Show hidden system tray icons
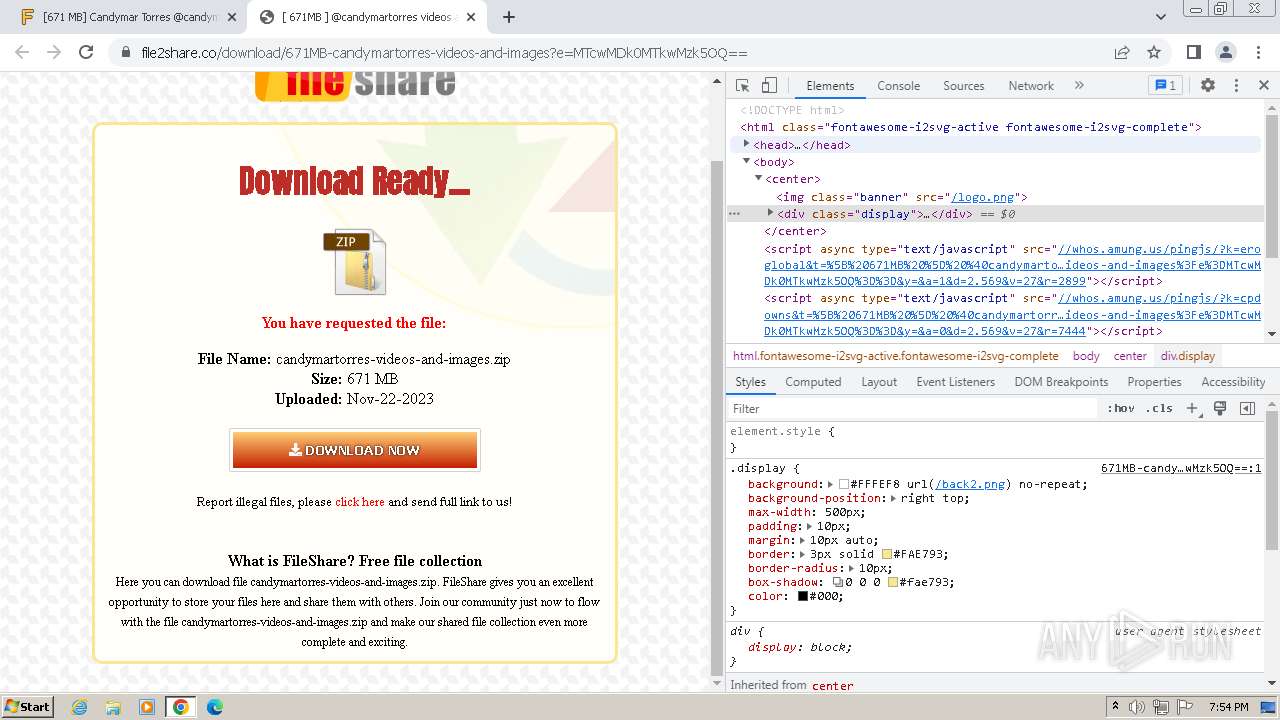Viewport: 1280px width, 720px height. tap(1115, 706)
